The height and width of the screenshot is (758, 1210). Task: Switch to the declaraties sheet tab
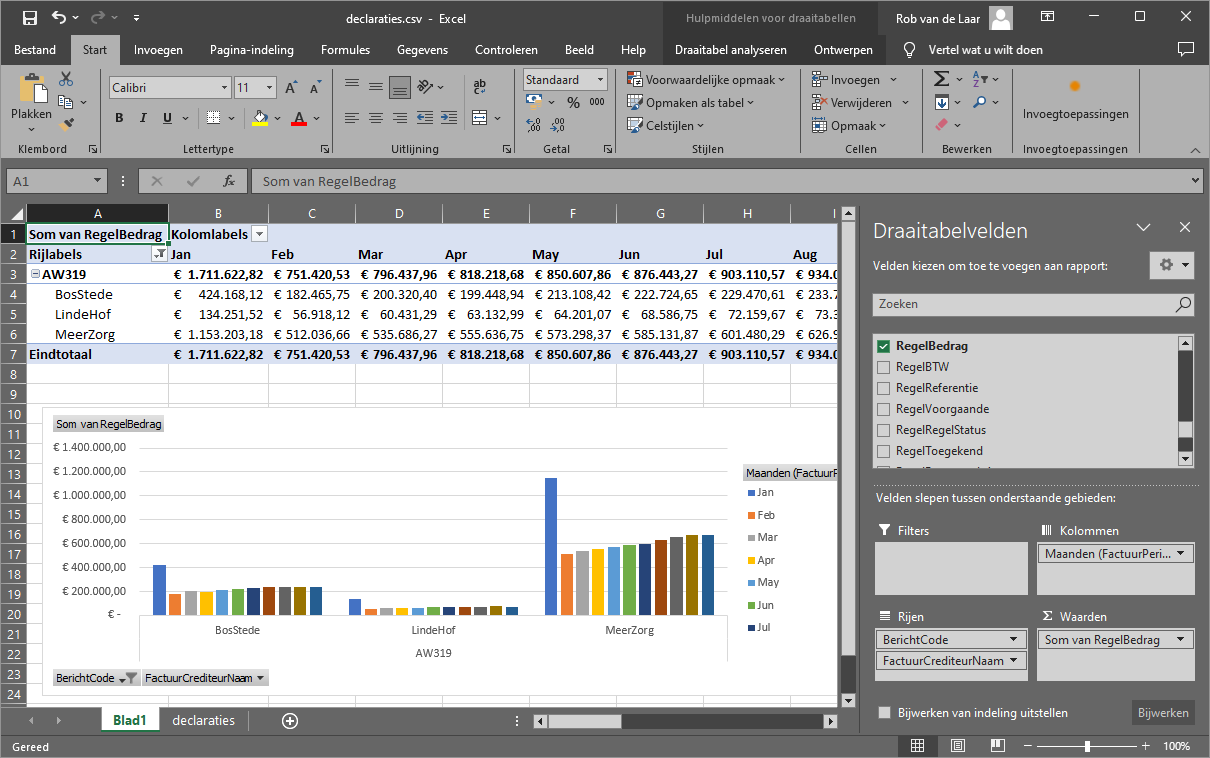coord(203,720)
